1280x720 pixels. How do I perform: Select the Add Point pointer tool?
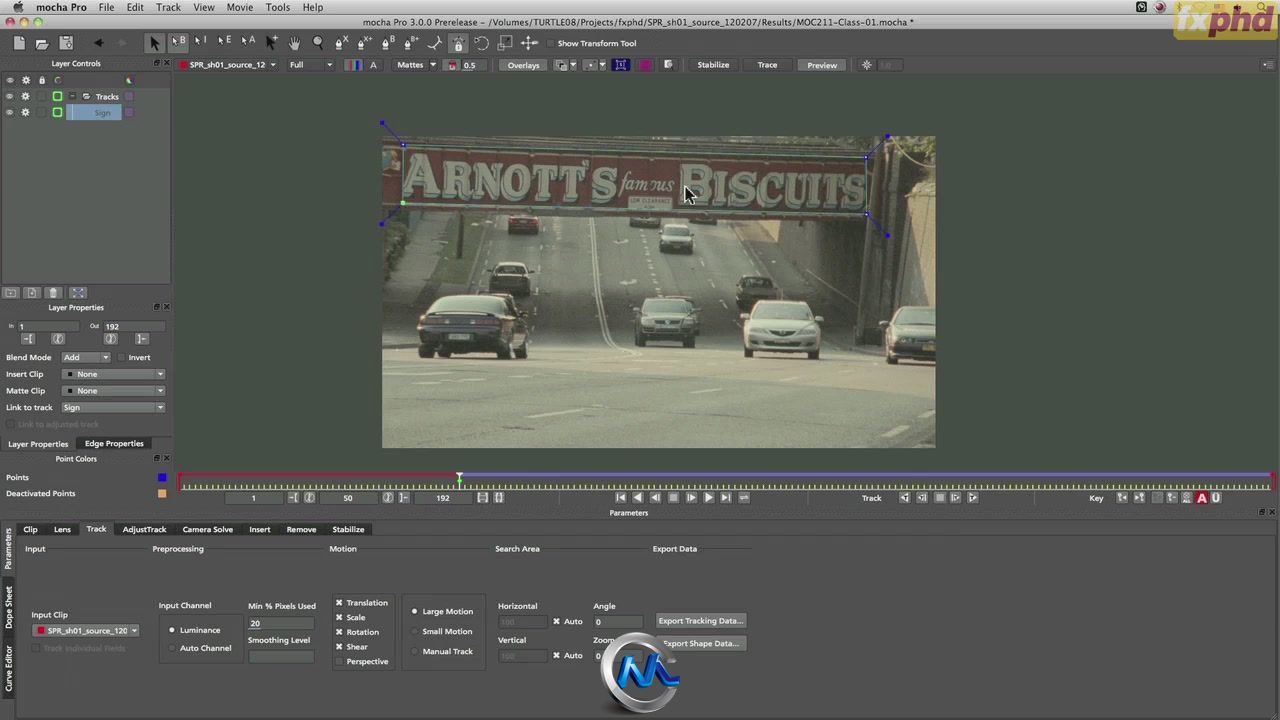(x=271, y=43)
